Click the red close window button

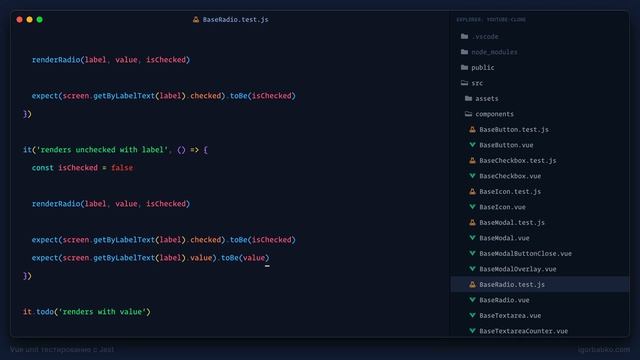click(19, 19)
